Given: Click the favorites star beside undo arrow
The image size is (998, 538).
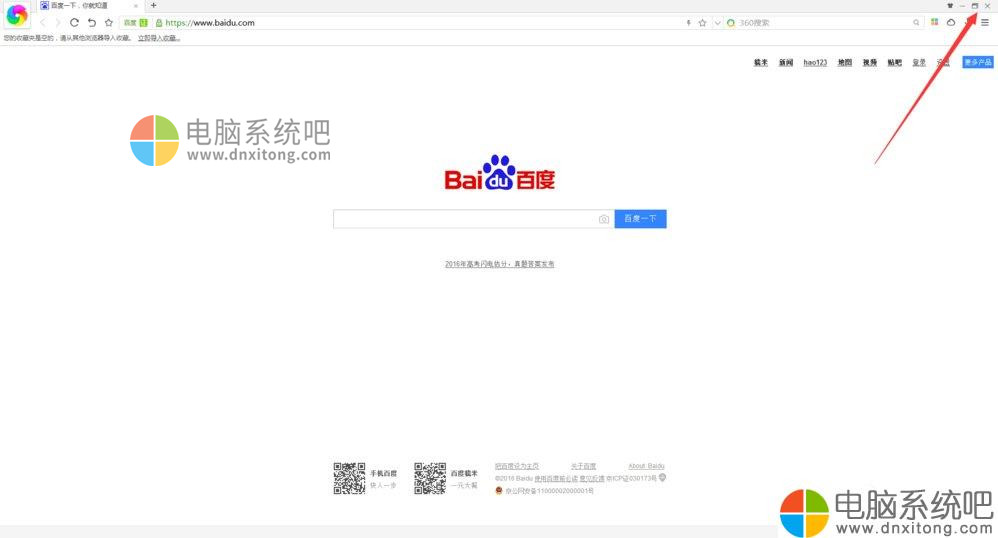Looking at the screenshot, I should coord(109,22).
